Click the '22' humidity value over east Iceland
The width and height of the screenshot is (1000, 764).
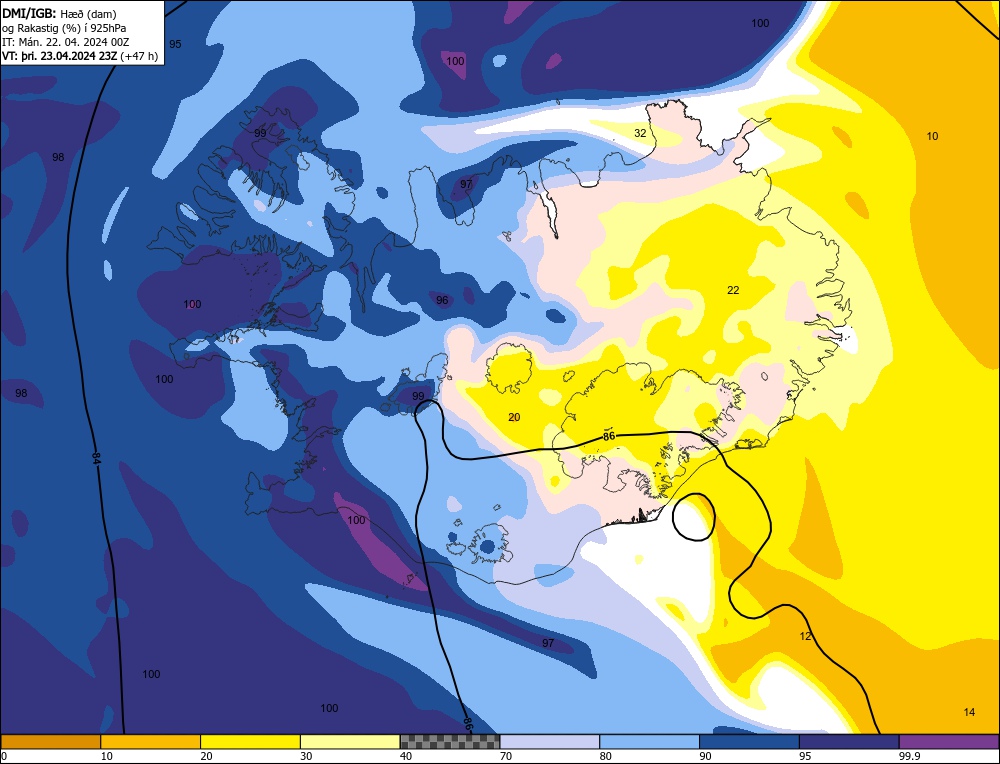(733, 290)
